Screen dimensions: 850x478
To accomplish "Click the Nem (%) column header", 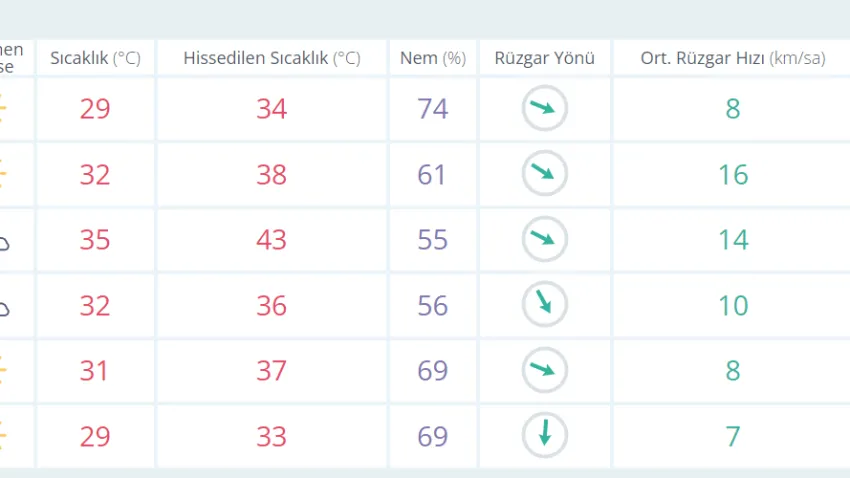I will pos(433,58).
